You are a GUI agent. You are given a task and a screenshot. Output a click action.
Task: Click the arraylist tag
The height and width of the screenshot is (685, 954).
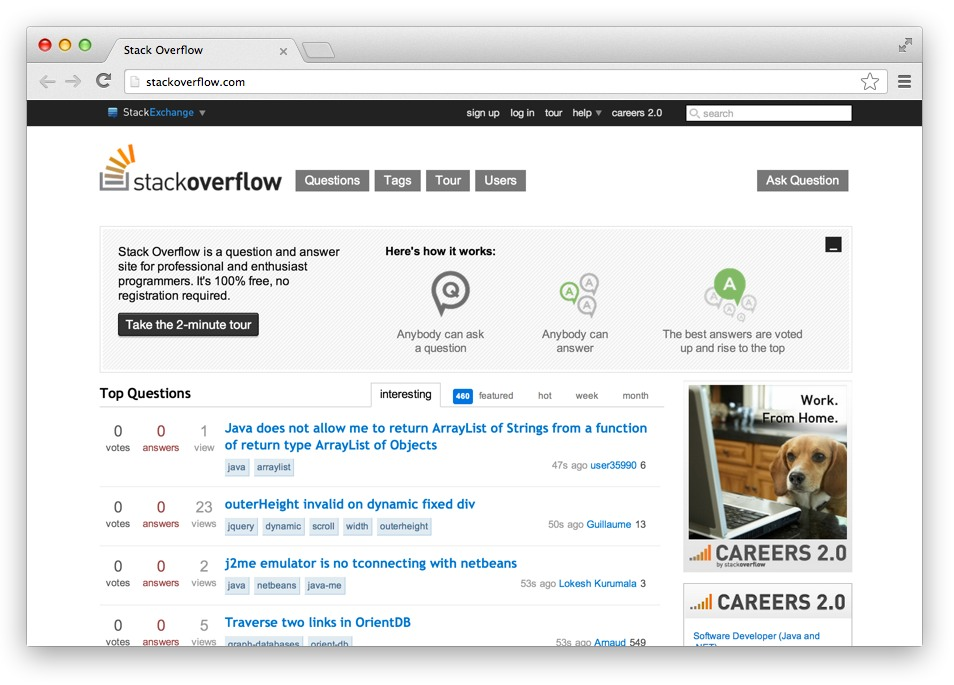(x=274, y=467)
